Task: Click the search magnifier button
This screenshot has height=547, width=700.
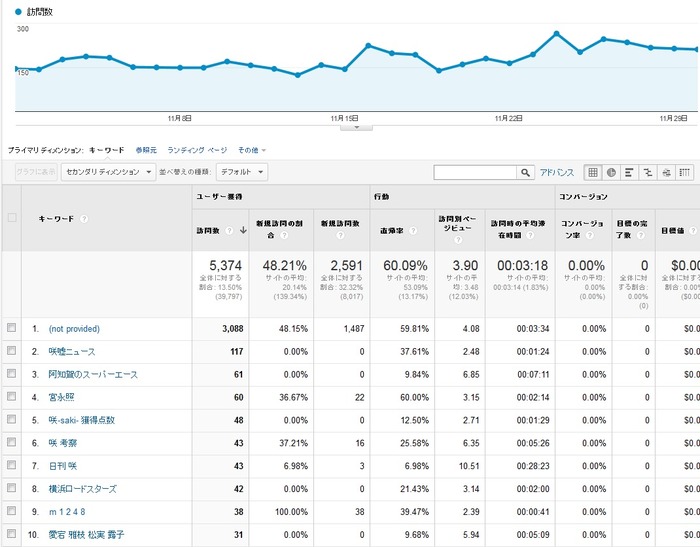Action: tap(525, 172)
